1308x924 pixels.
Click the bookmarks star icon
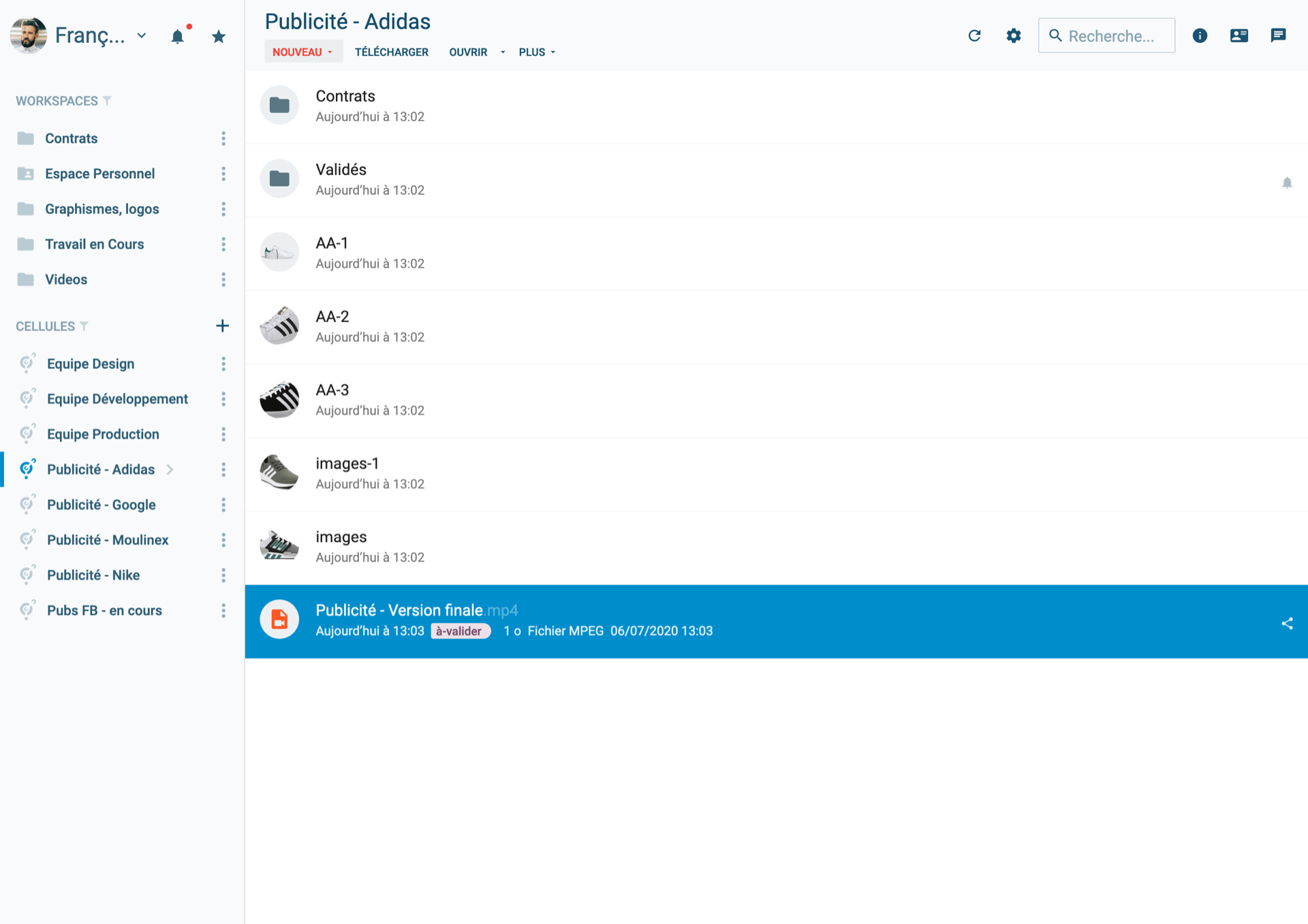coord(219,36)
